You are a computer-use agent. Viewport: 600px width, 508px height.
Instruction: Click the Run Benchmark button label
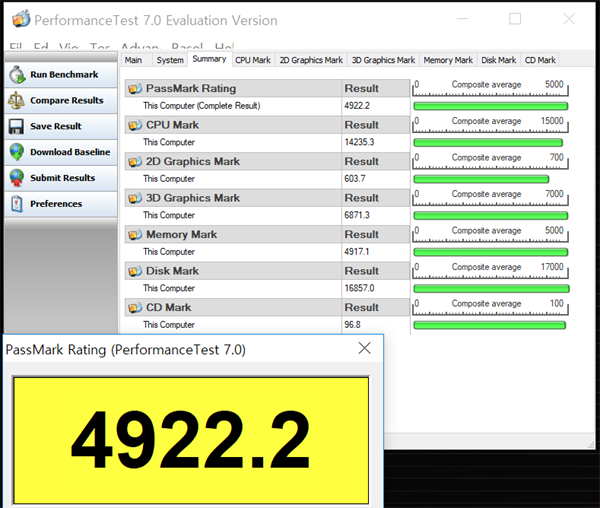pos(64,75)
